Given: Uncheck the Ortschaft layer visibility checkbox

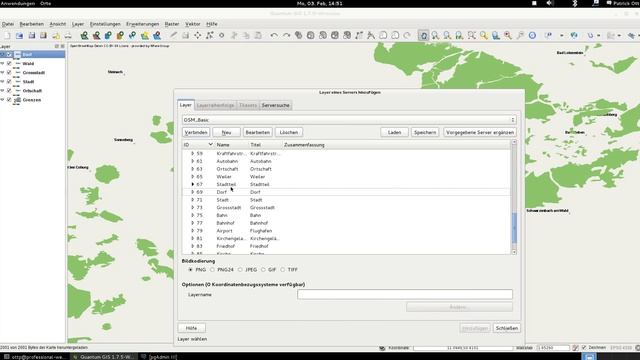Looking at the screenshot, I should (9, 90).
